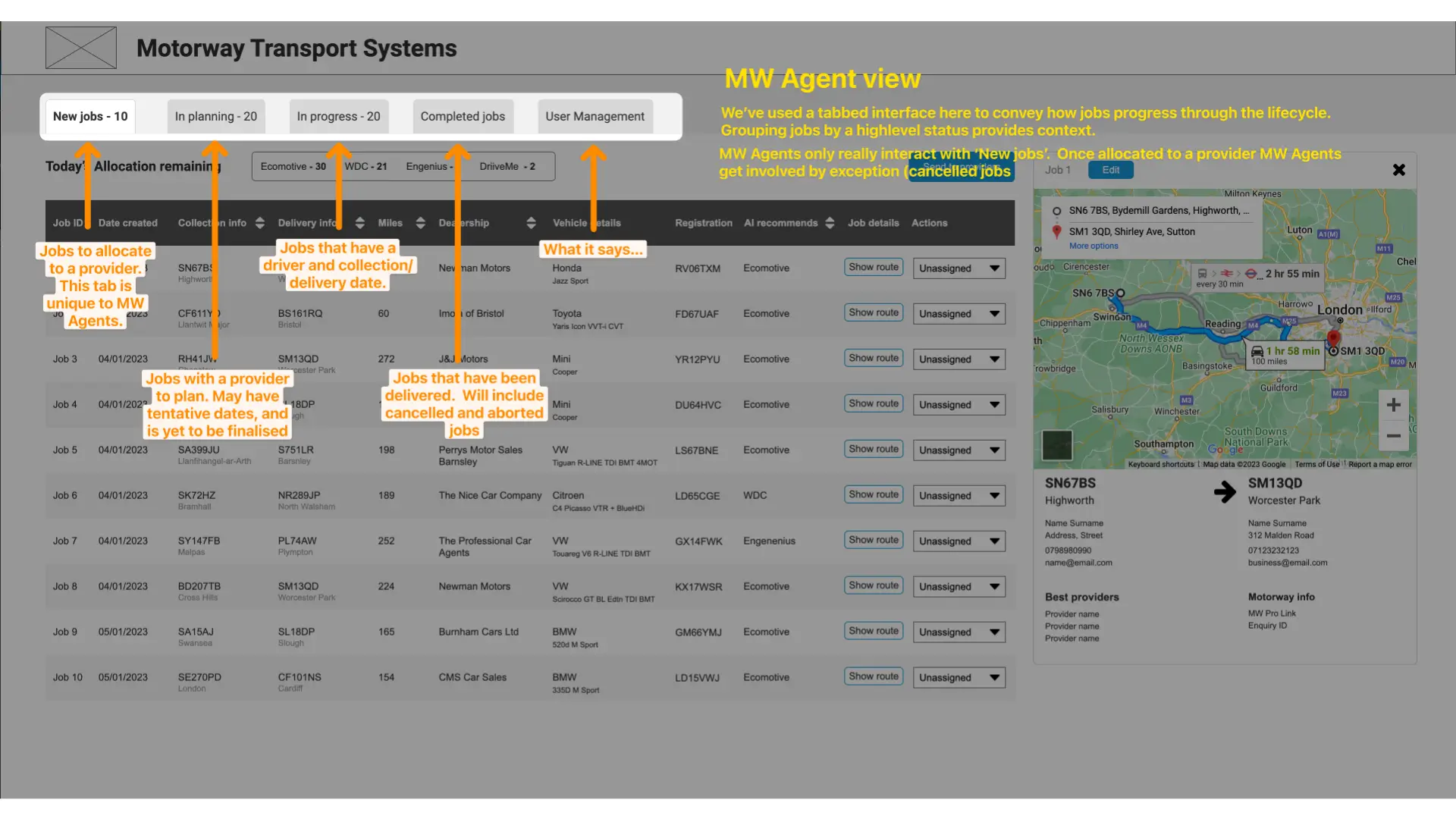Screen dimensions: 1456x819
Task: Click Report a map error link
Action: 1380,464
